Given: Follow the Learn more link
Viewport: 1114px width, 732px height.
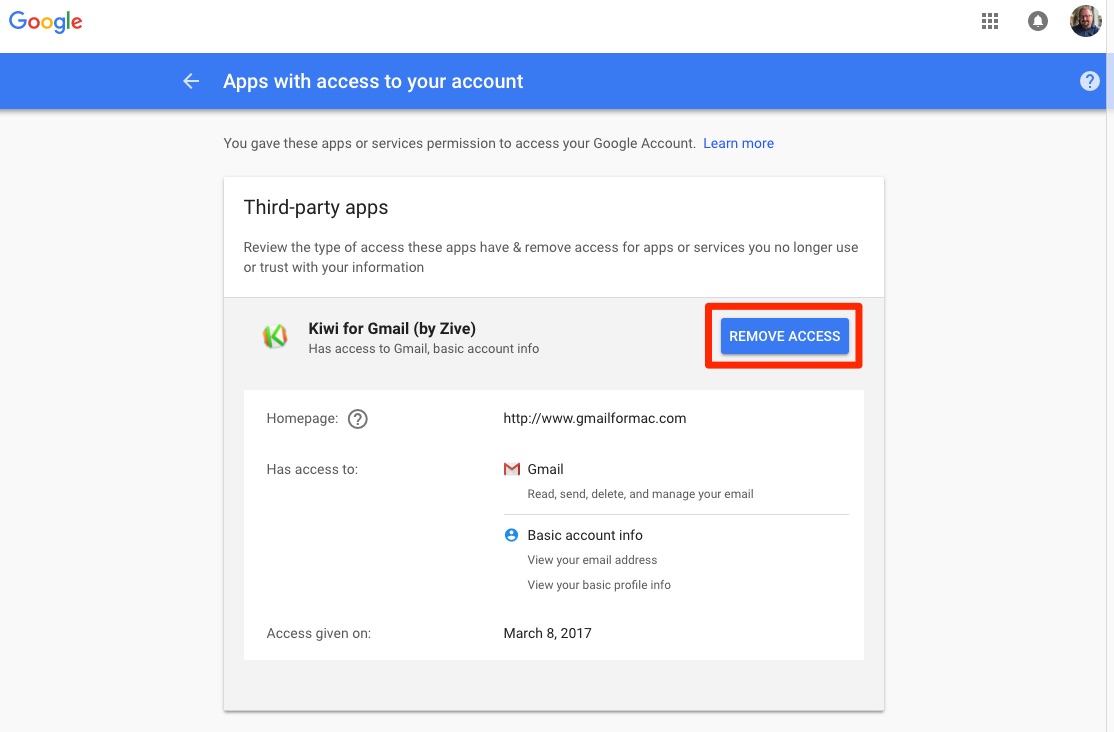Looking at the screenshot, I should click(x=738, y=143).
